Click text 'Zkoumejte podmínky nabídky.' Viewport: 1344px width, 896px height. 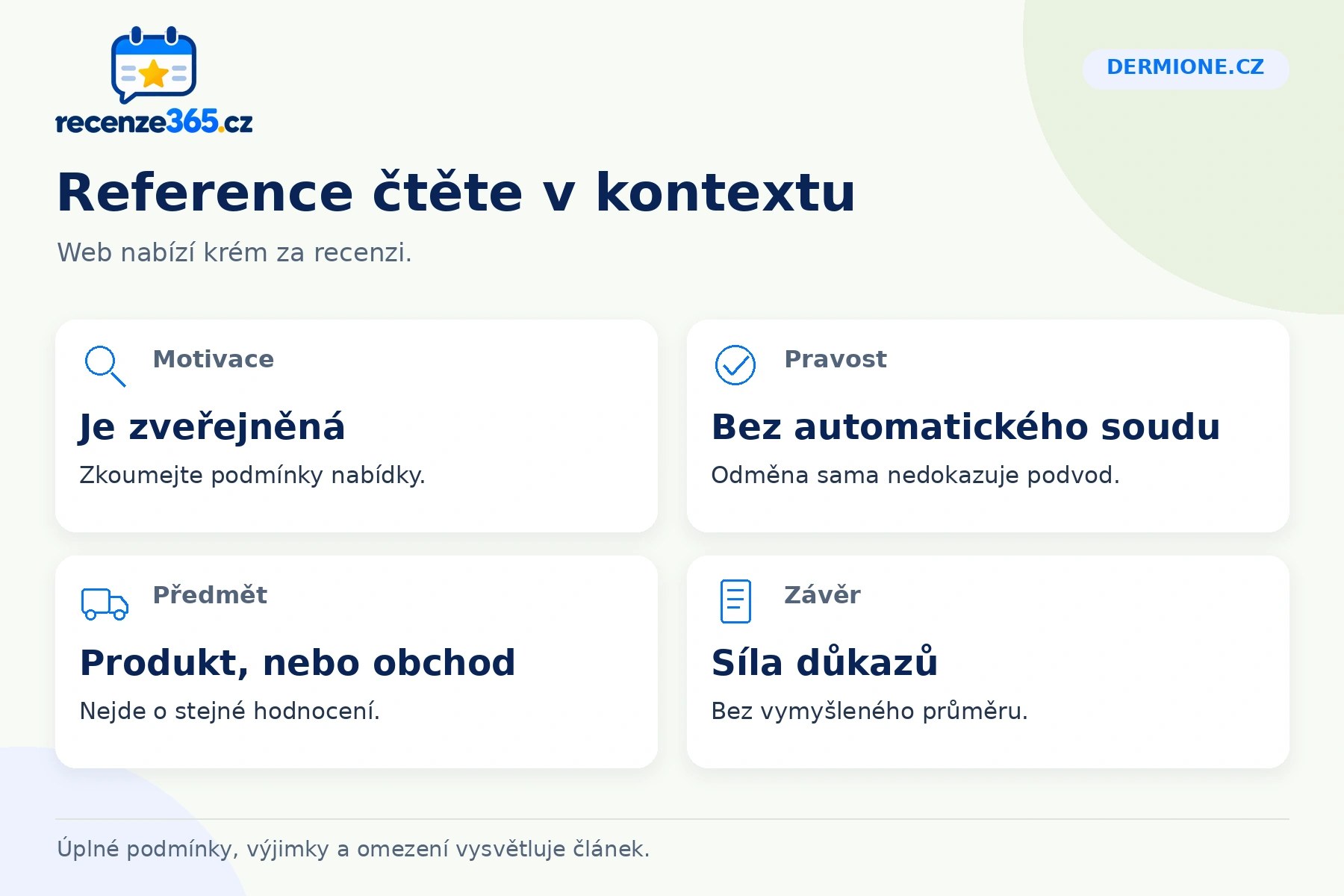coord(252,475)
